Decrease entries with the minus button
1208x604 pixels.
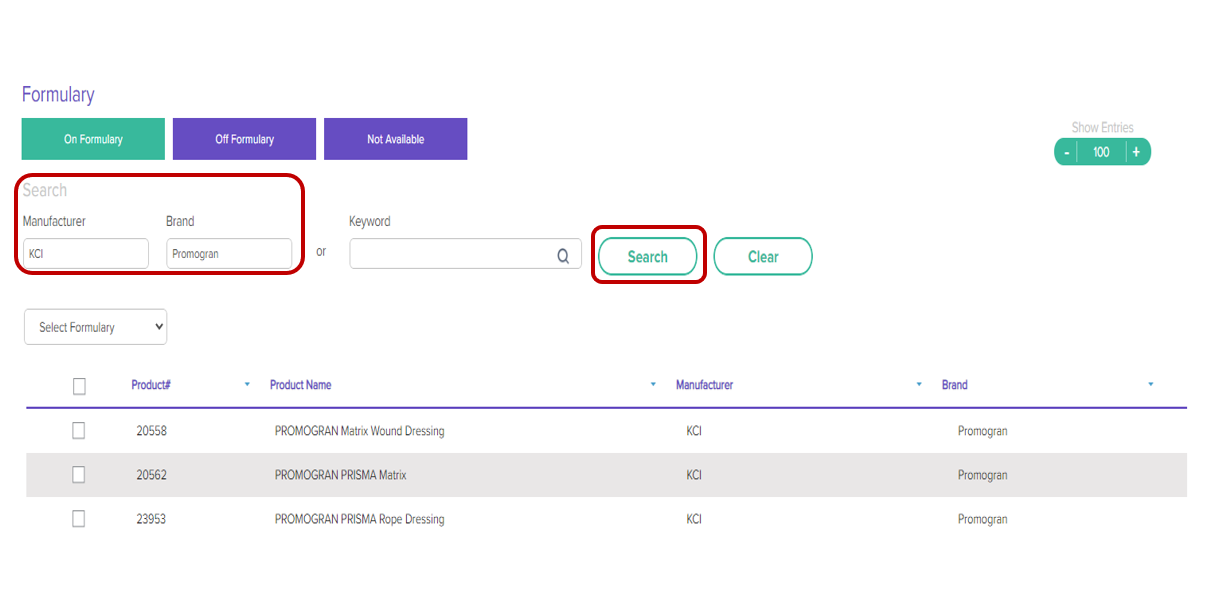(x=1067, y=152)
